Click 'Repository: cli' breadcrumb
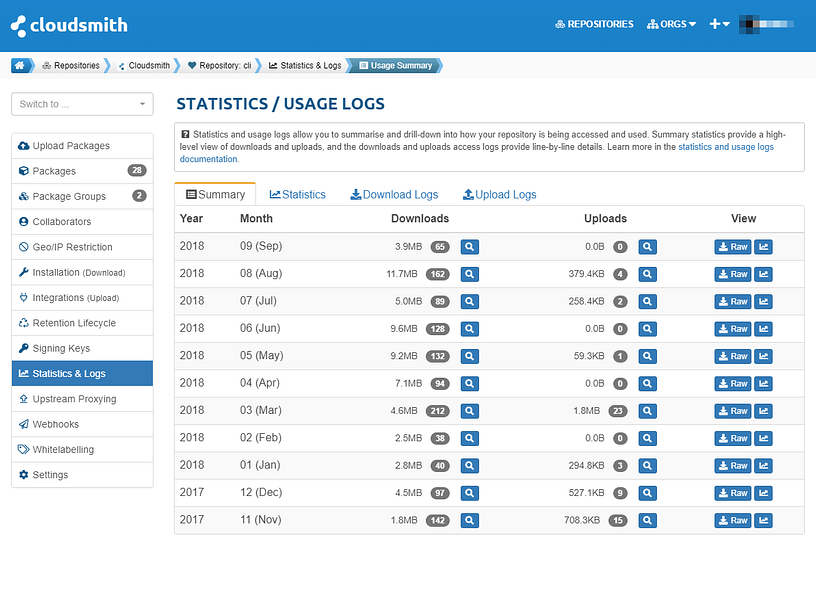 click(220, 66)
